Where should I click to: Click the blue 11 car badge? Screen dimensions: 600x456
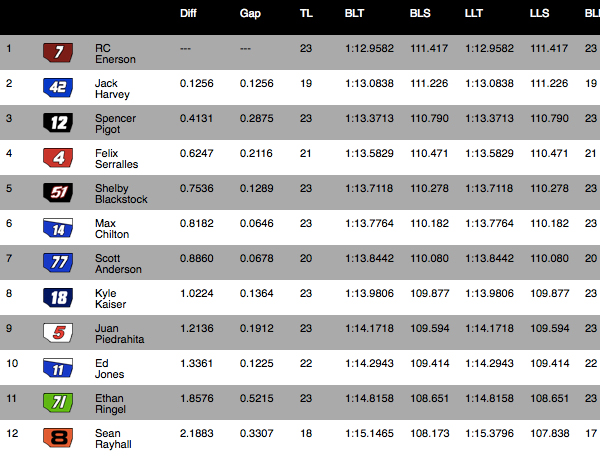point(58,368)
